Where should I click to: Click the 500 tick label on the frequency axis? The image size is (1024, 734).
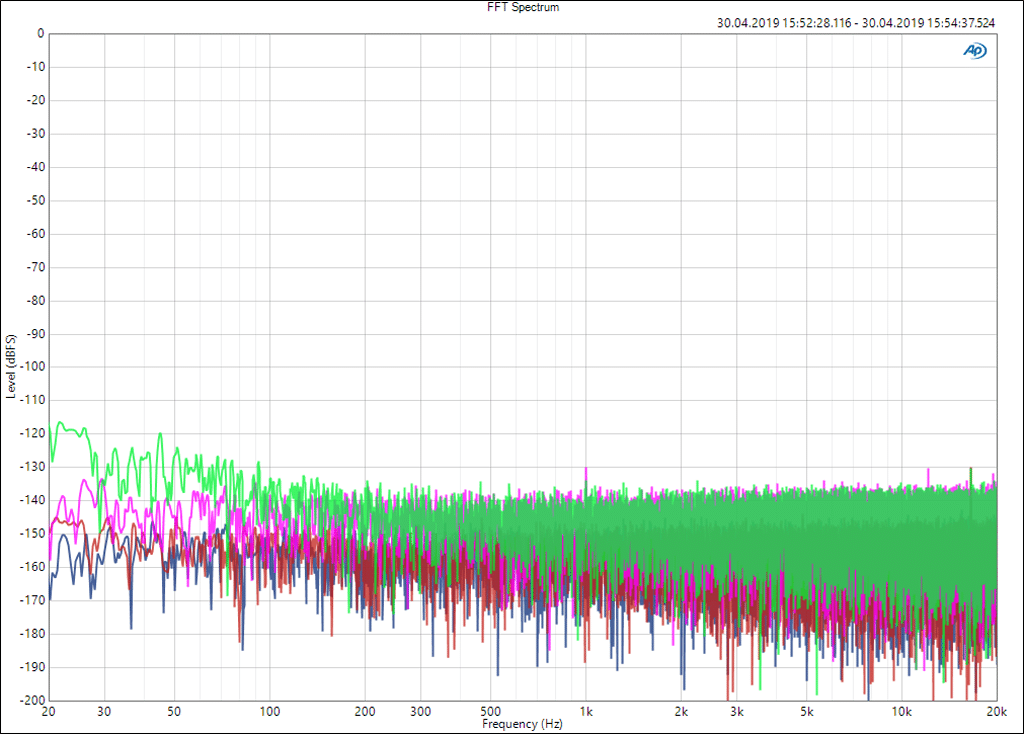(x=491, y=711)
